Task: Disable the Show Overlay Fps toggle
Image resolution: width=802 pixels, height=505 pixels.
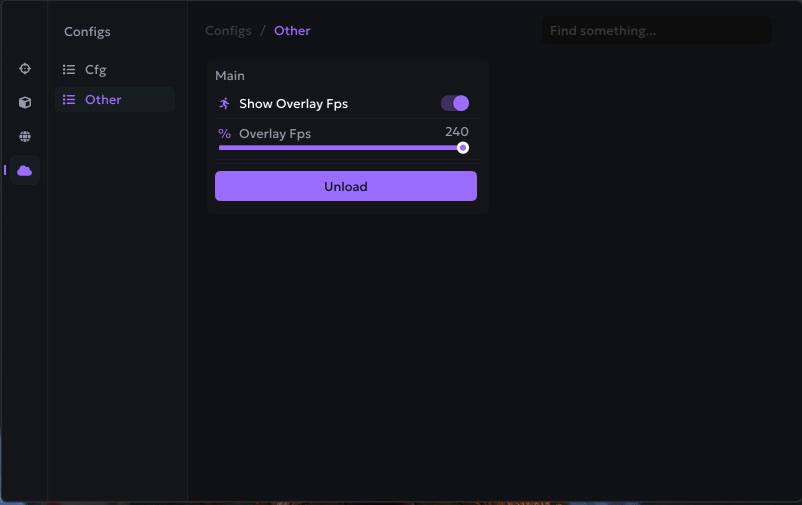Action: coord(455,103)
